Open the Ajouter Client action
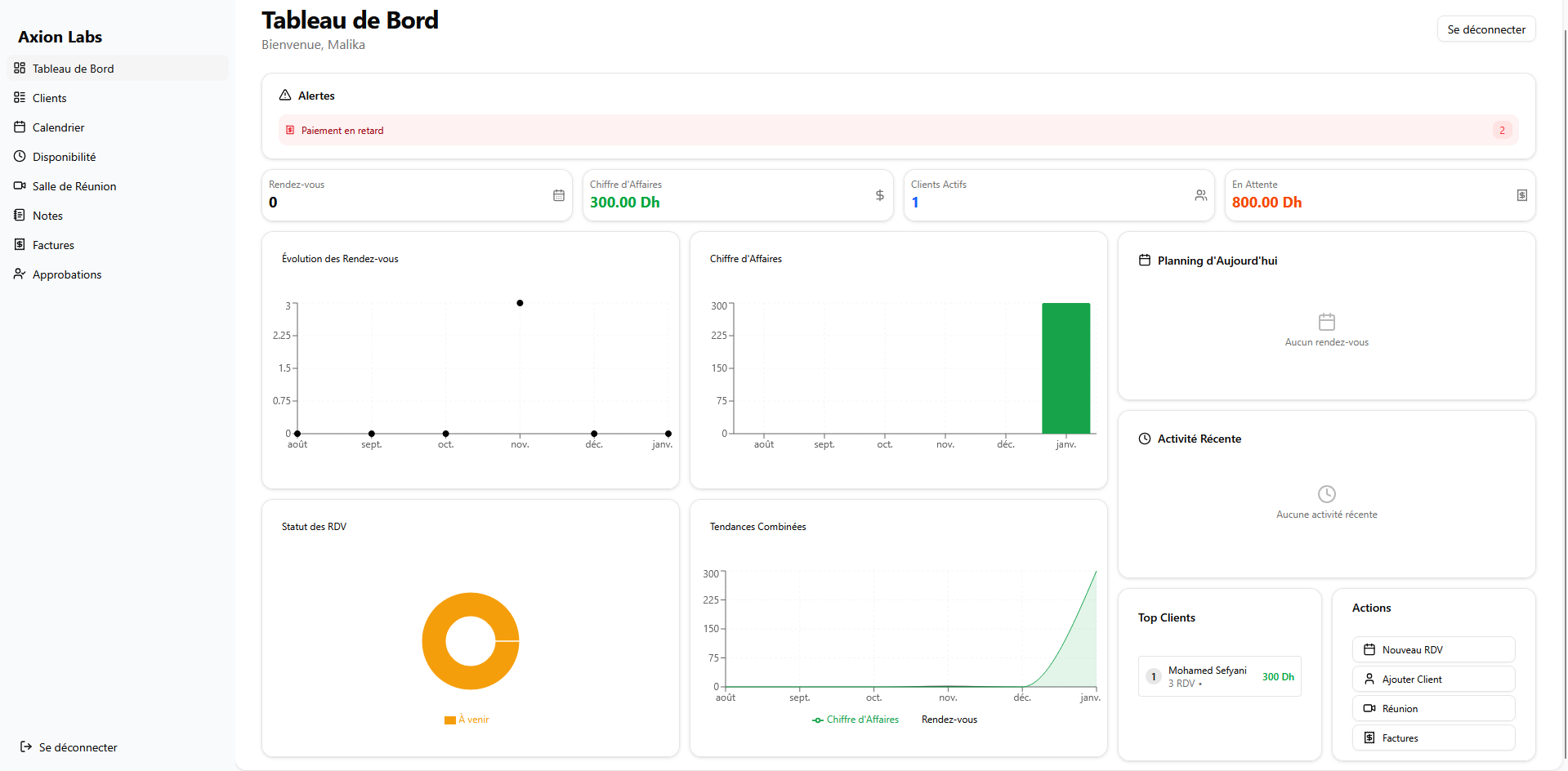This screenshot has height=771, width=1568. pyautogui.click(x=1433, y=679)
